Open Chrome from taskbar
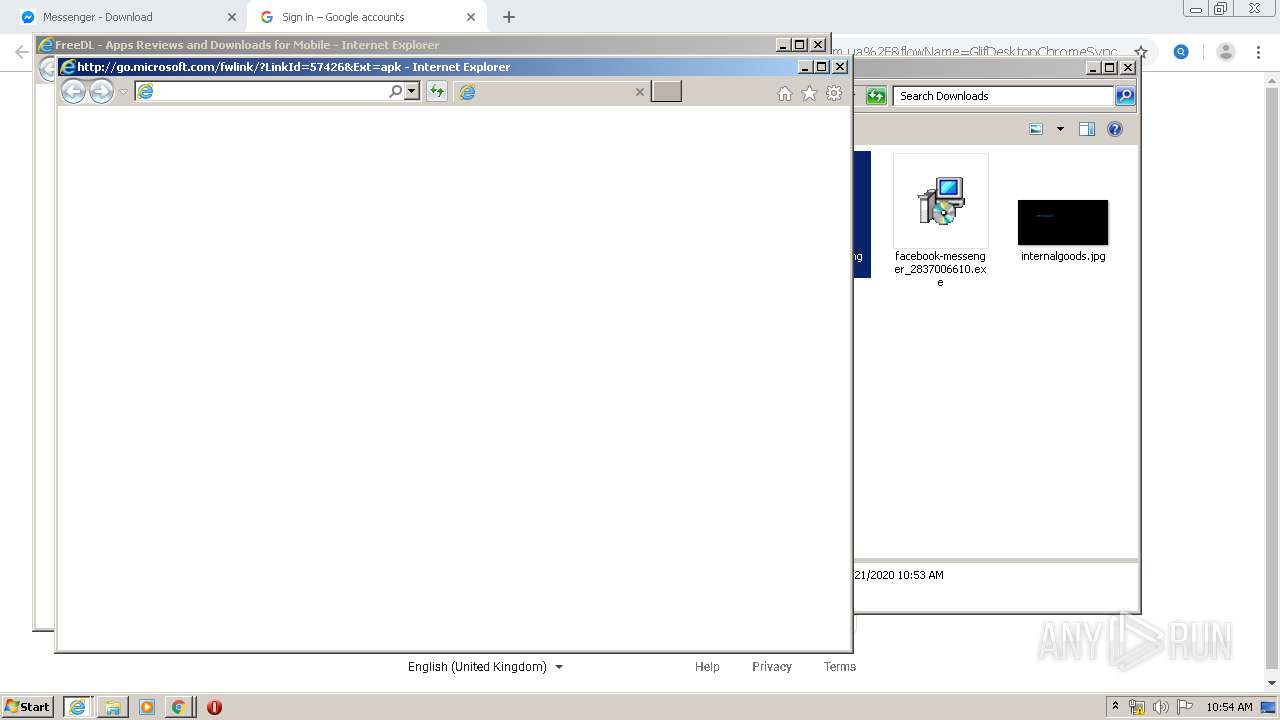This screenshot has height=720, width=1280. tap(178, 707)
